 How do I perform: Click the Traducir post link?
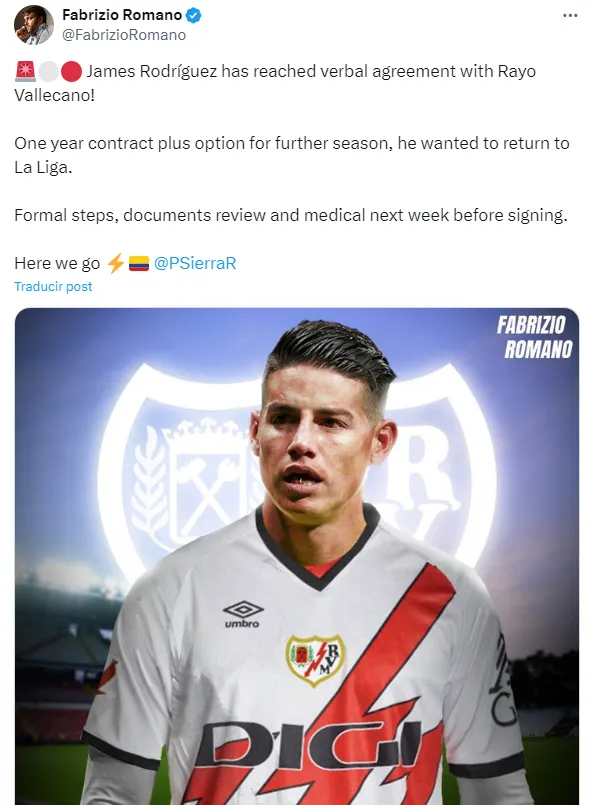(53, 286)
